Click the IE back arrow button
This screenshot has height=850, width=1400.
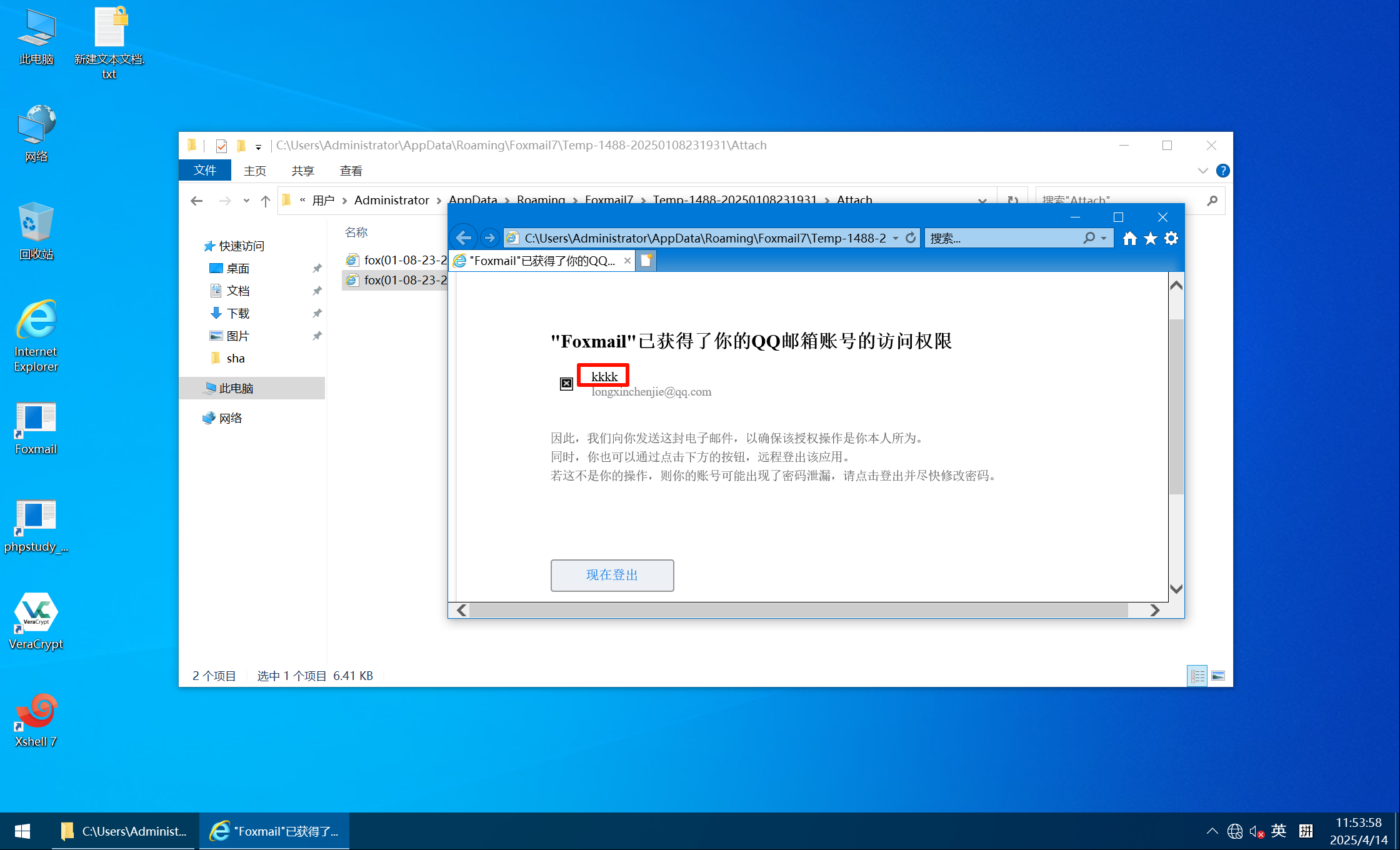(464, 238)
